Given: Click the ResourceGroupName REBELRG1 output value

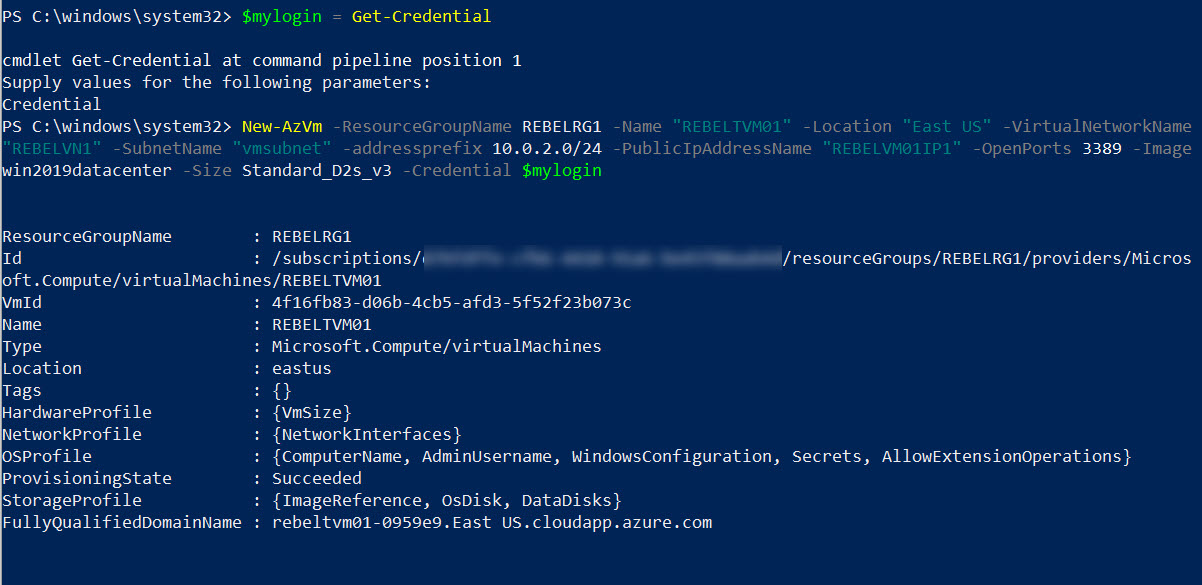Looking at the screenshot, I should pos(311,236).
